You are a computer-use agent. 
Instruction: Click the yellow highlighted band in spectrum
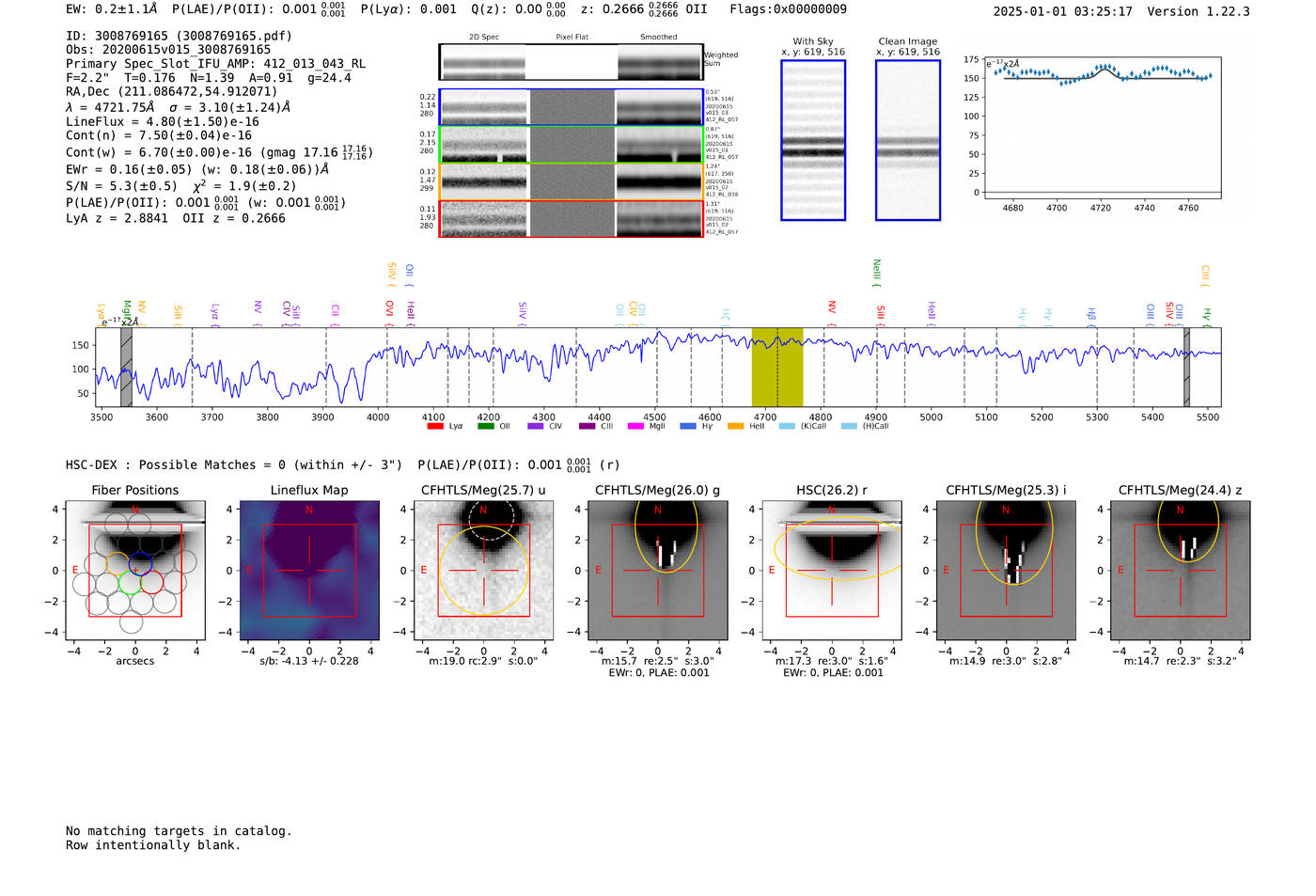pos(777,367)
